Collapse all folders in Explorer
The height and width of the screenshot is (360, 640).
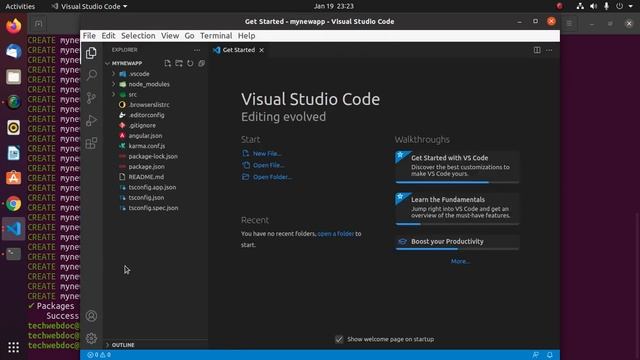pos(201,63)
